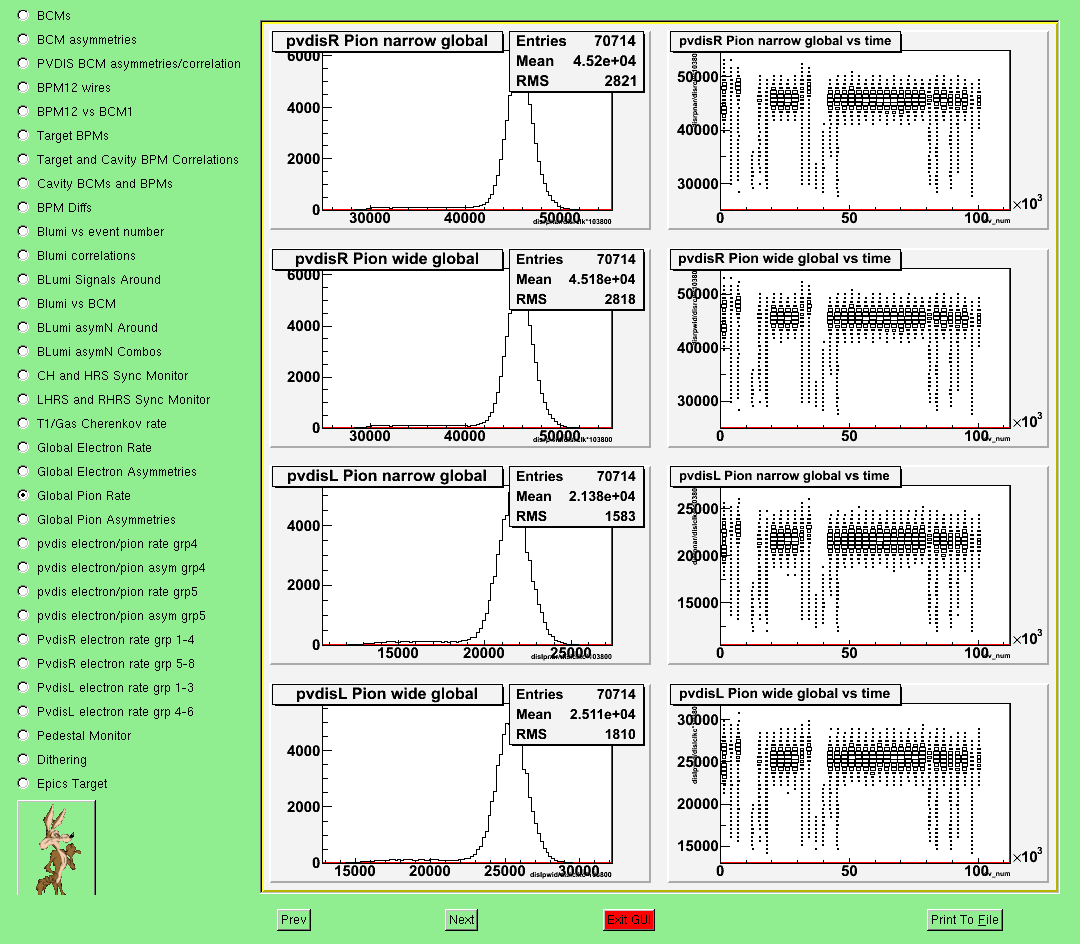The width and height of the screenshot is (1080, 944).
Task: Open pvdisL Pion wide global histogram
Action: click(460, 783)
